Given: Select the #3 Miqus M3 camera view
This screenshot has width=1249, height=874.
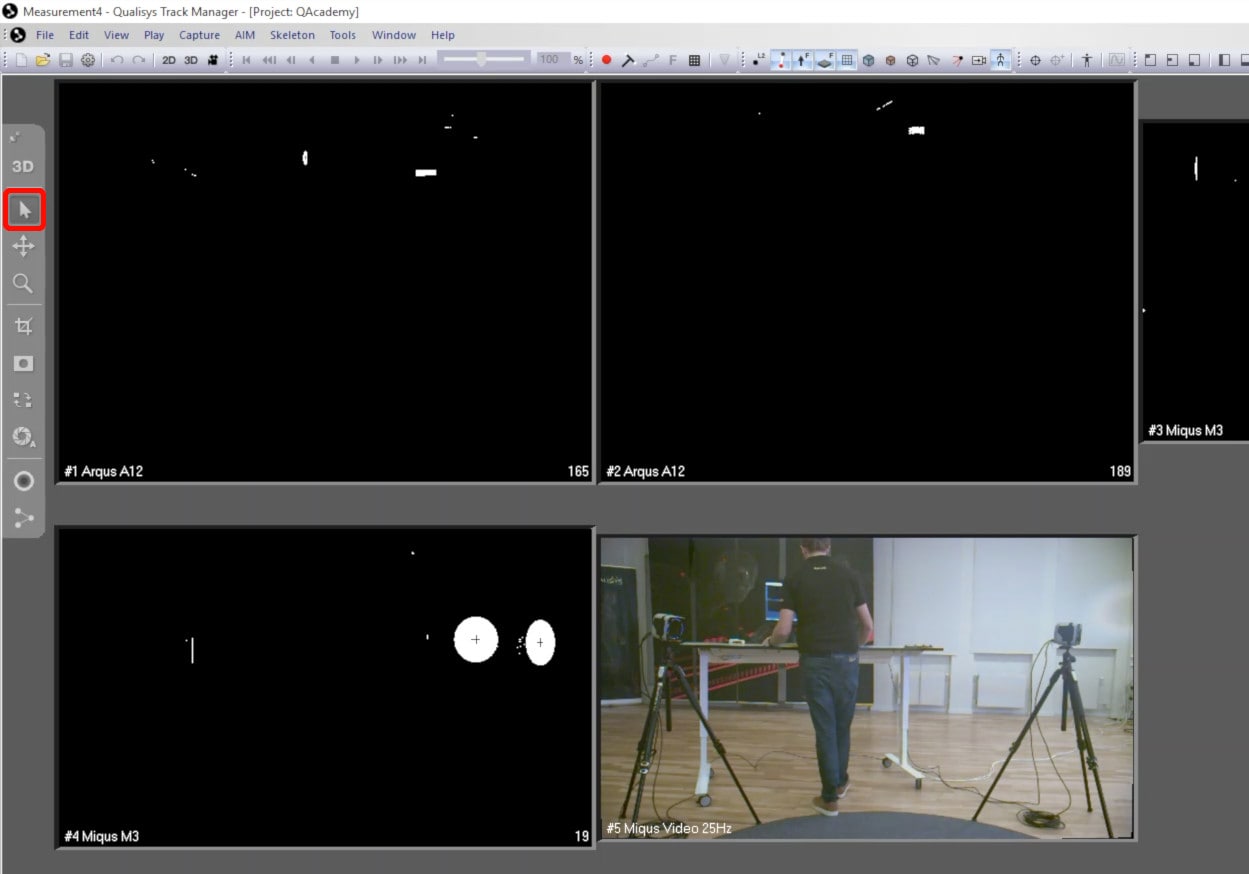Looking at the screenshot, I should coord(1195,282).
